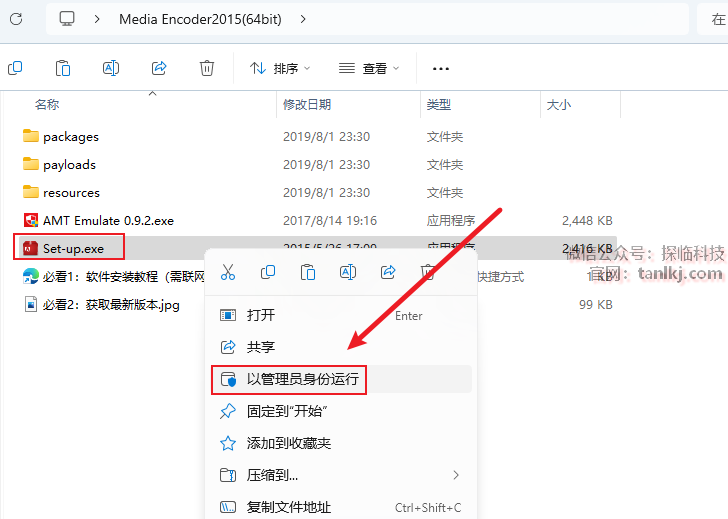Select the 必看2：获取最新版本.jpg file

click(x=111, y=305)
